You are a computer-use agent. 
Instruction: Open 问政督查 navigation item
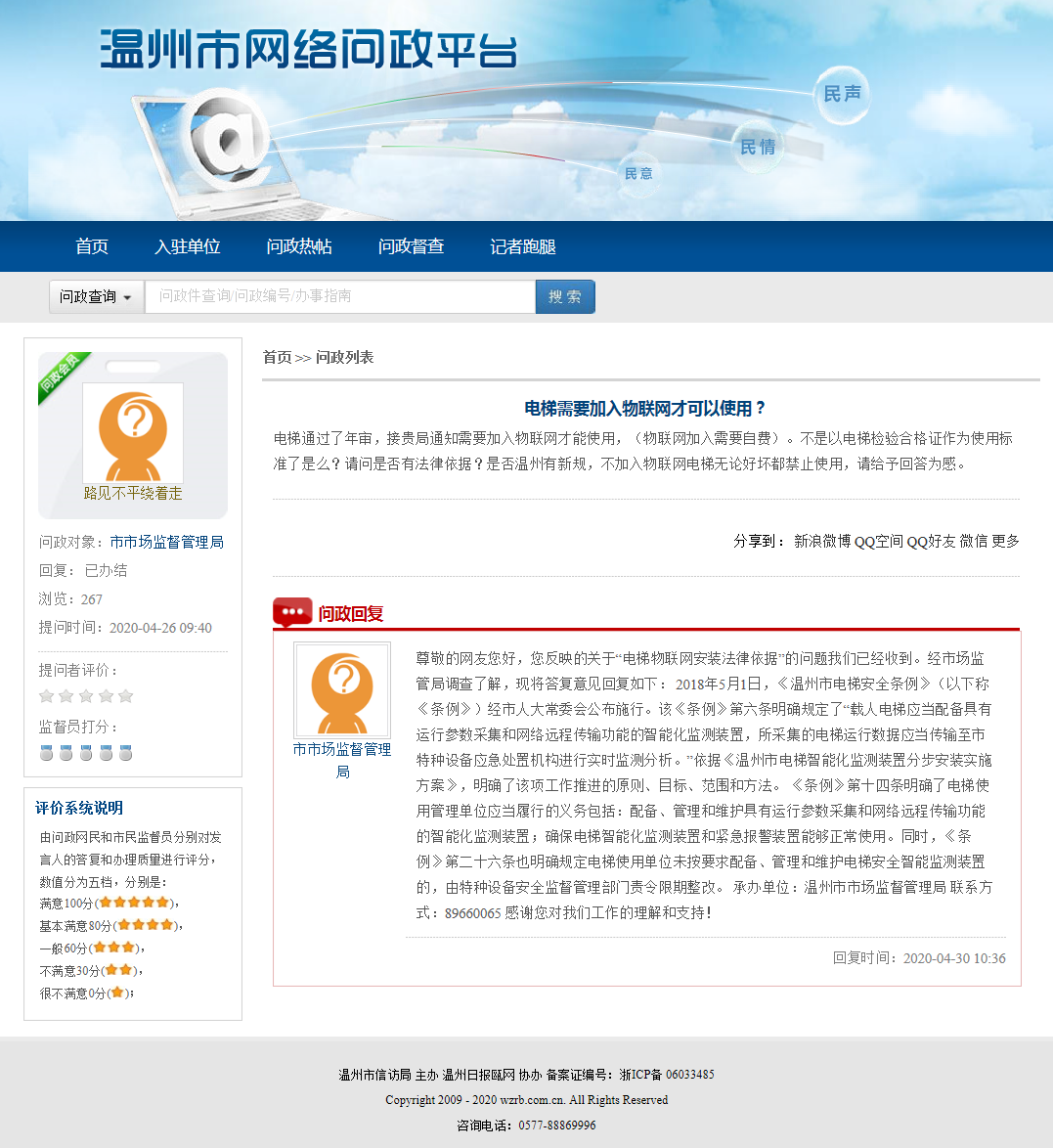click(x=411, y=246)
